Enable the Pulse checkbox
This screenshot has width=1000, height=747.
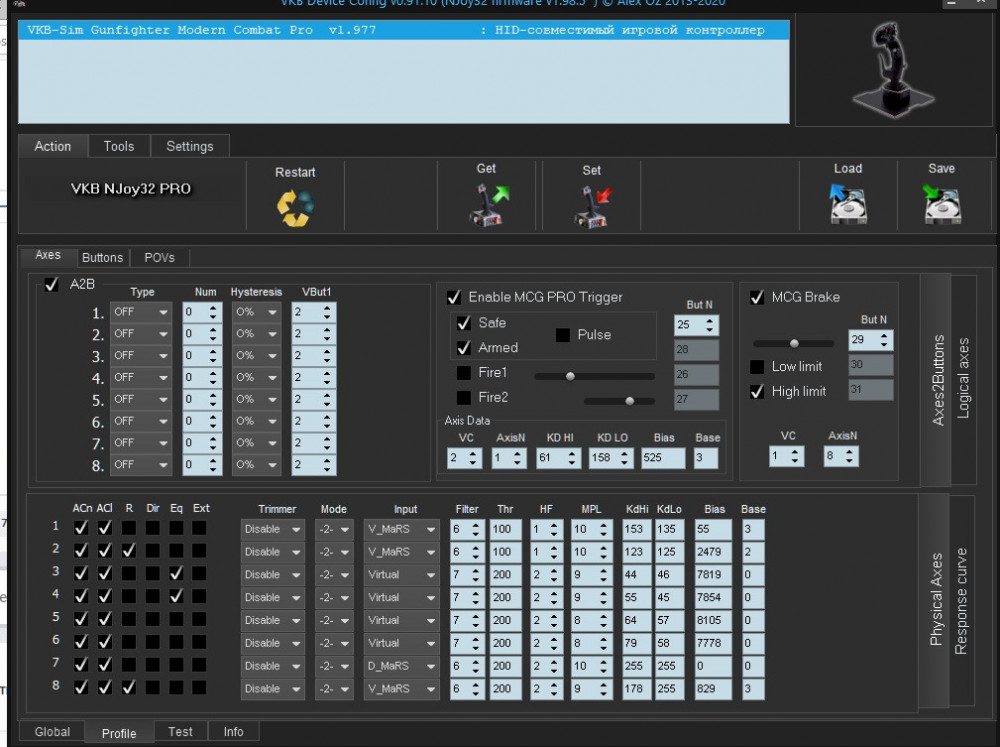563,335
